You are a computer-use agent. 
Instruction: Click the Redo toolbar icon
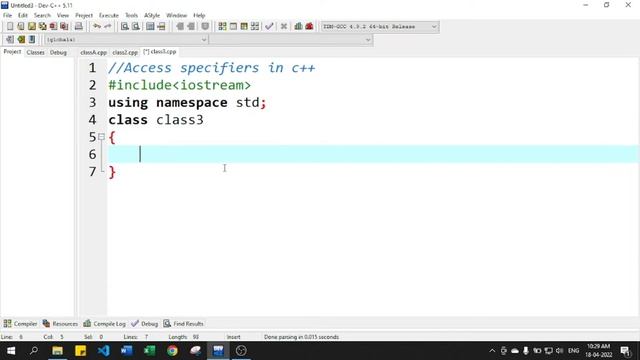point(108,27)
